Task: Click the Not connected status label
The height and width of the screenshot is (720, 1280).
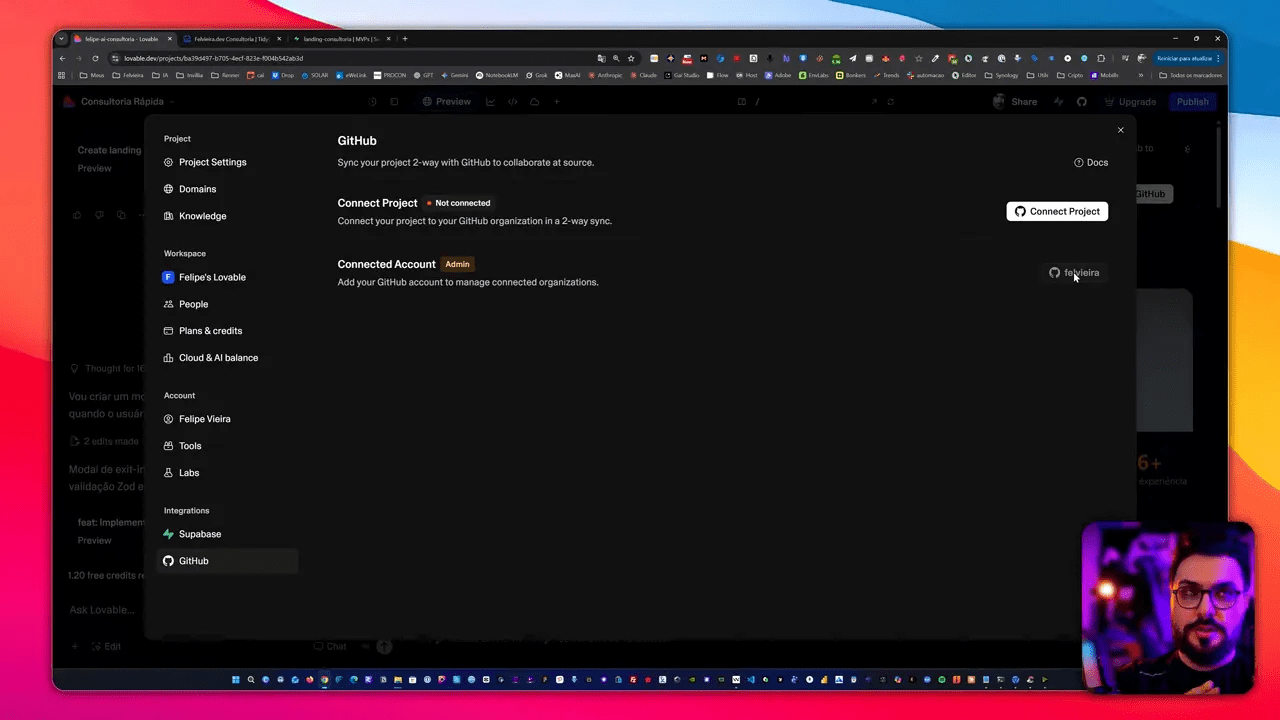Action: click(458, 203)
